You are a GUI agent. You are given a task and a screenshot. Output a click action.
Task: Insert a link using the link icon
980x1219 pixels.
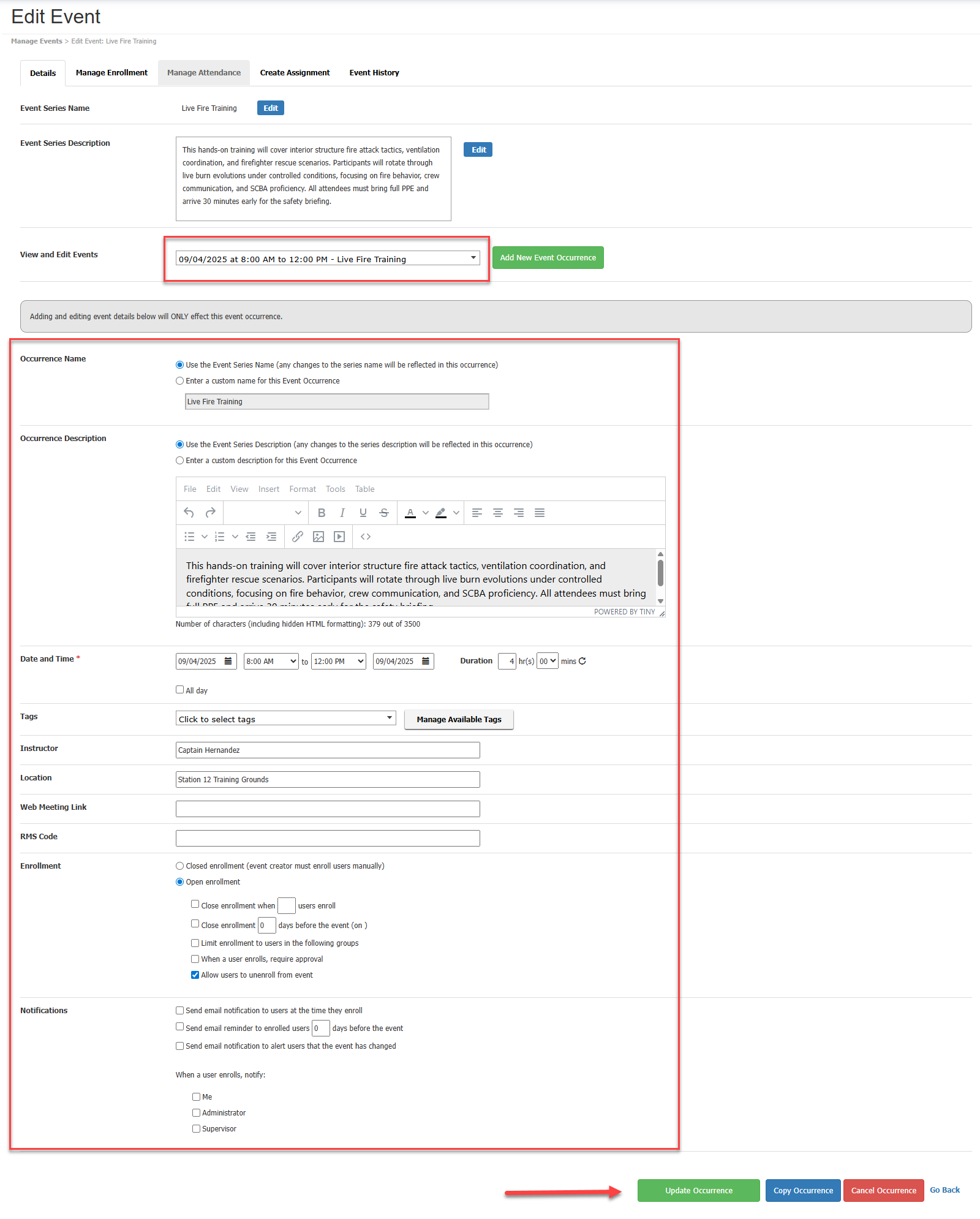pyautogui.click(x=298, y=537)
